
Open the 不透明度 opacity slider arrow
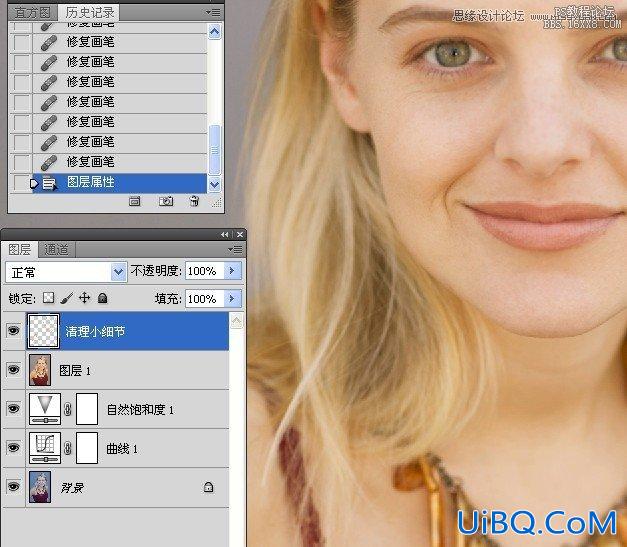point(232,271)
